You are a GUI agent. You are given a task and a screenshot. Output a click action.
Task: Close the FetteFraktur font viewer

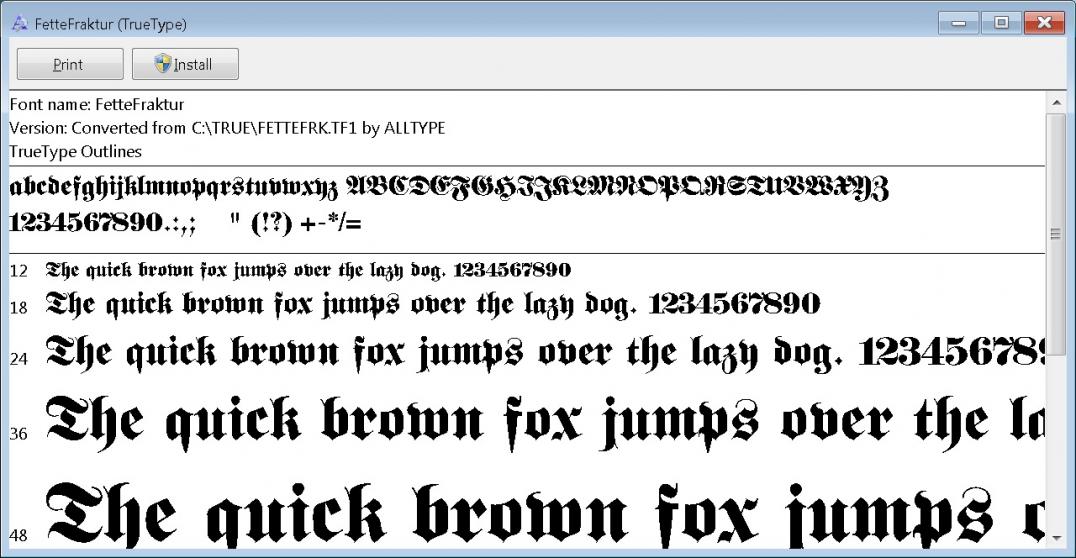tap(1044, 23)
